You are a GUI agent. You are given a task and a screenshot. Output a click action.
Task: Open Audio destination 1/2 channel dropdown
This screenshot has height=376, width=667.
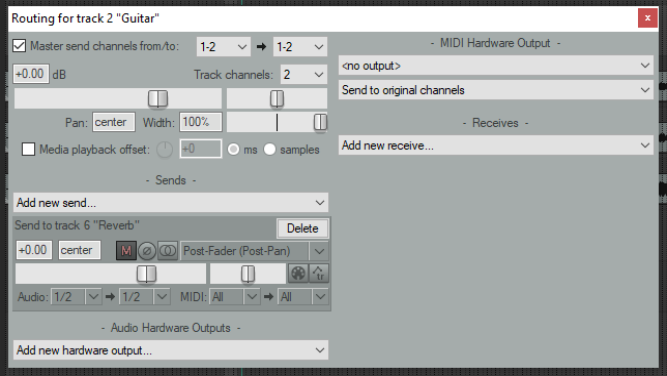point(145,296)
